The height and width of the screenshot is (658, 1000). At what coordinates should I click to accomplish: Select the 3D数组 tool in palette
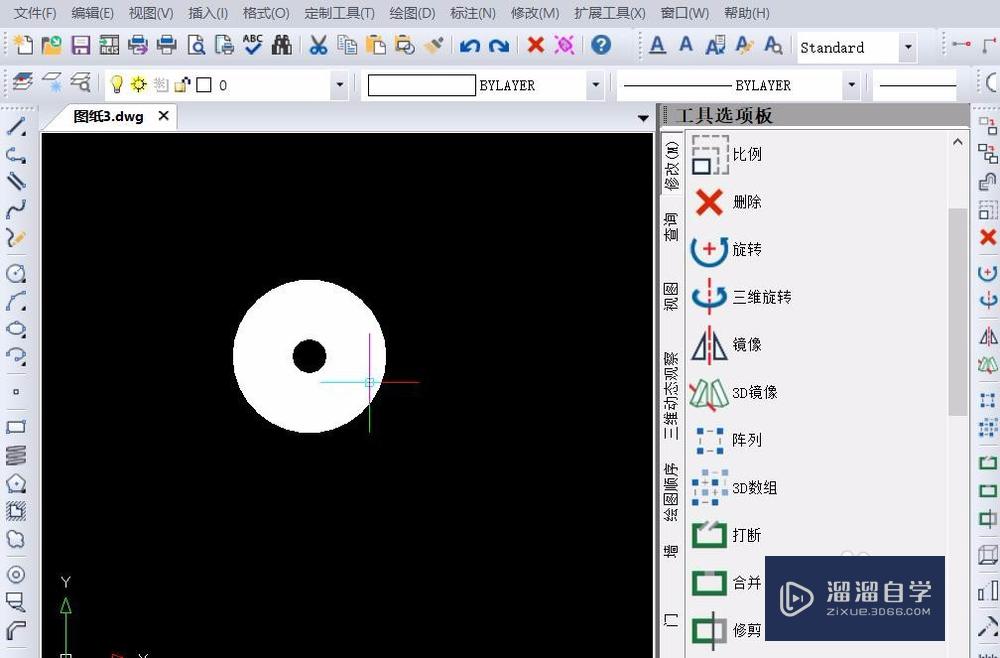pos(735,488)
